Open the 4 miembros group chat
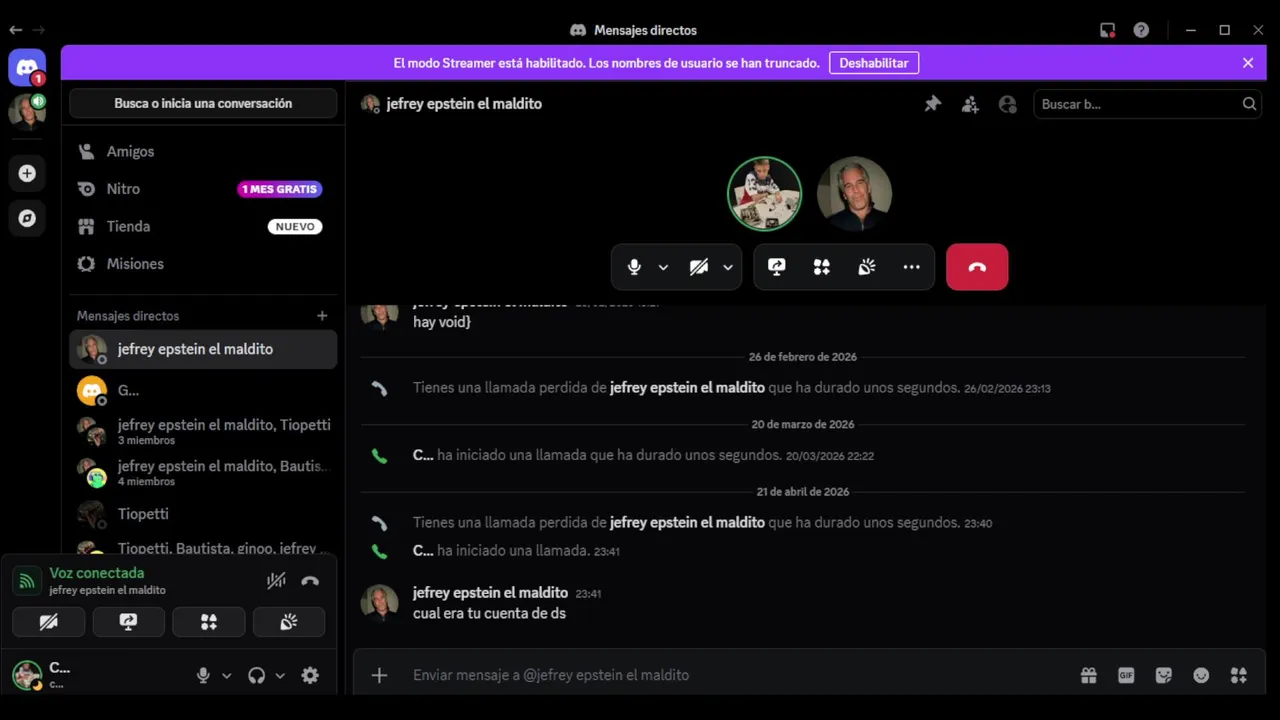1280x720 pixels. click(203, 473)
